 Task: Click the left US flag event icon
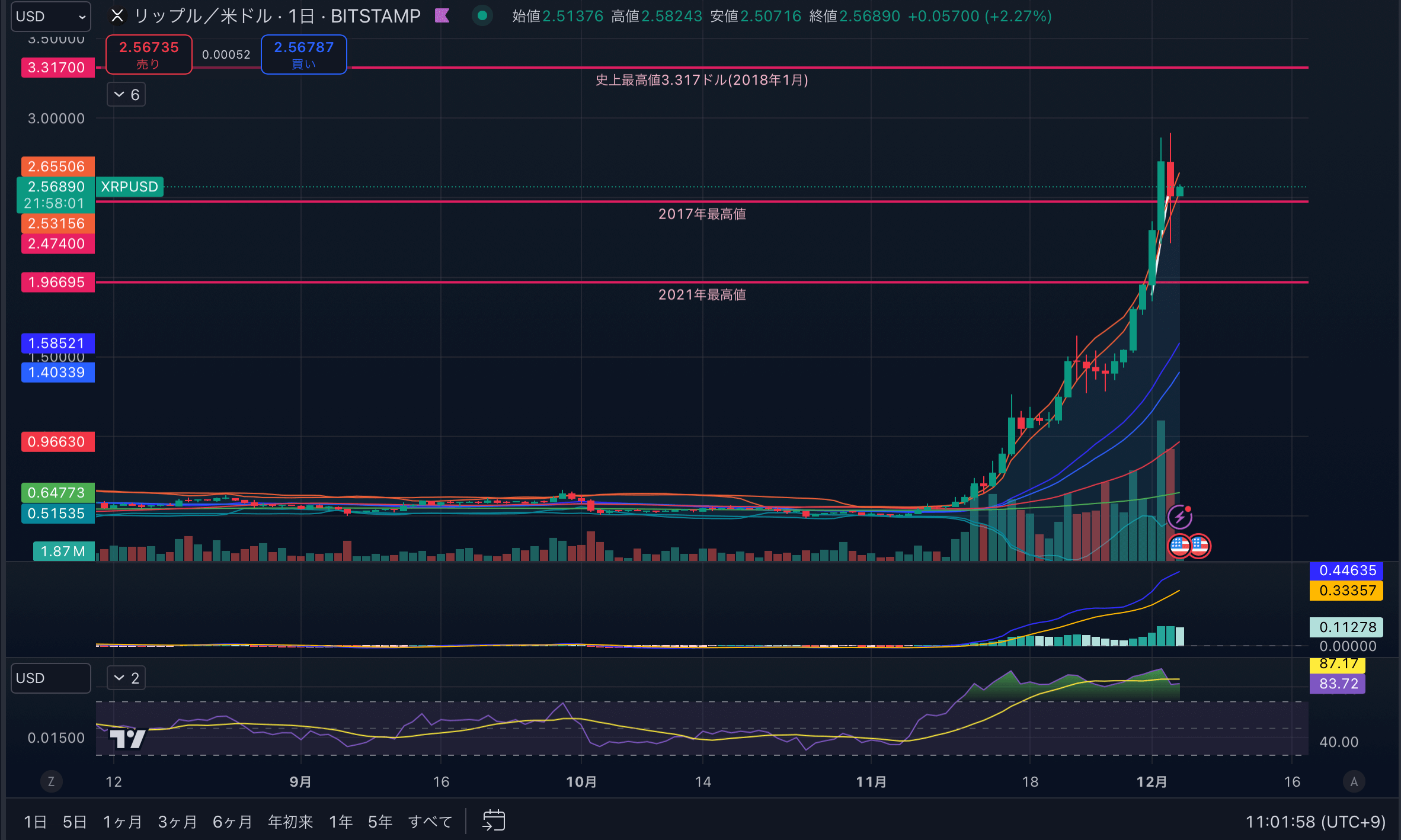[x=1178, y=546]
